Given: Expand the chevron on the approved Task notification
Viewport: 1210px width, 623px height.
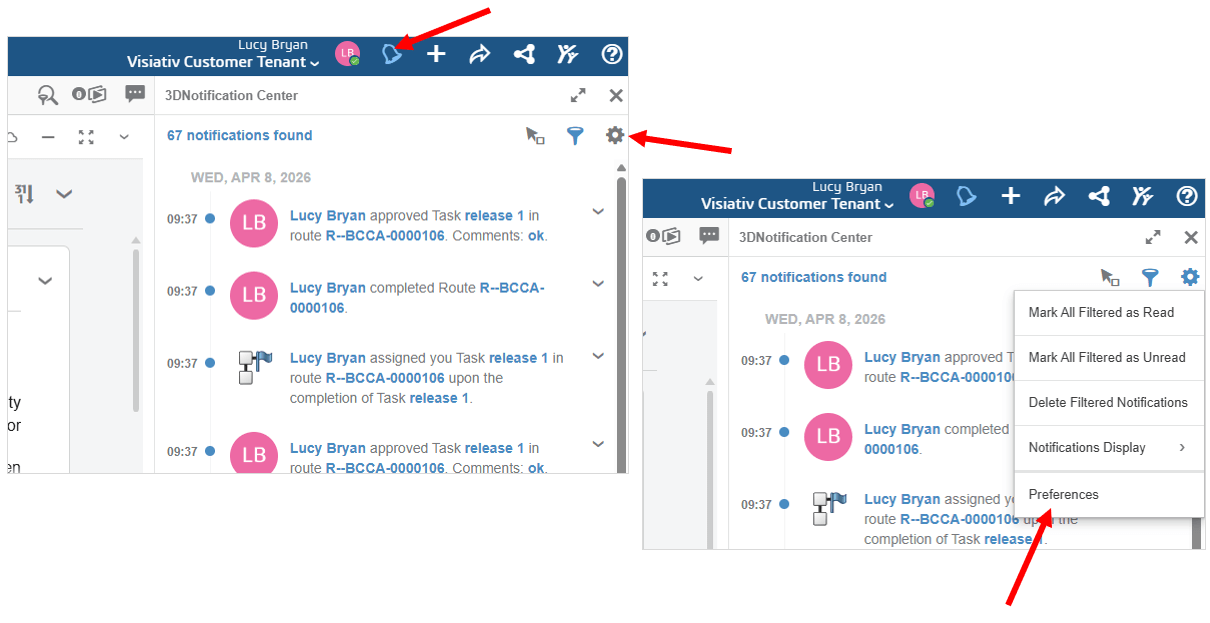Looking at the screenshot, I should (x=597, y=211).
